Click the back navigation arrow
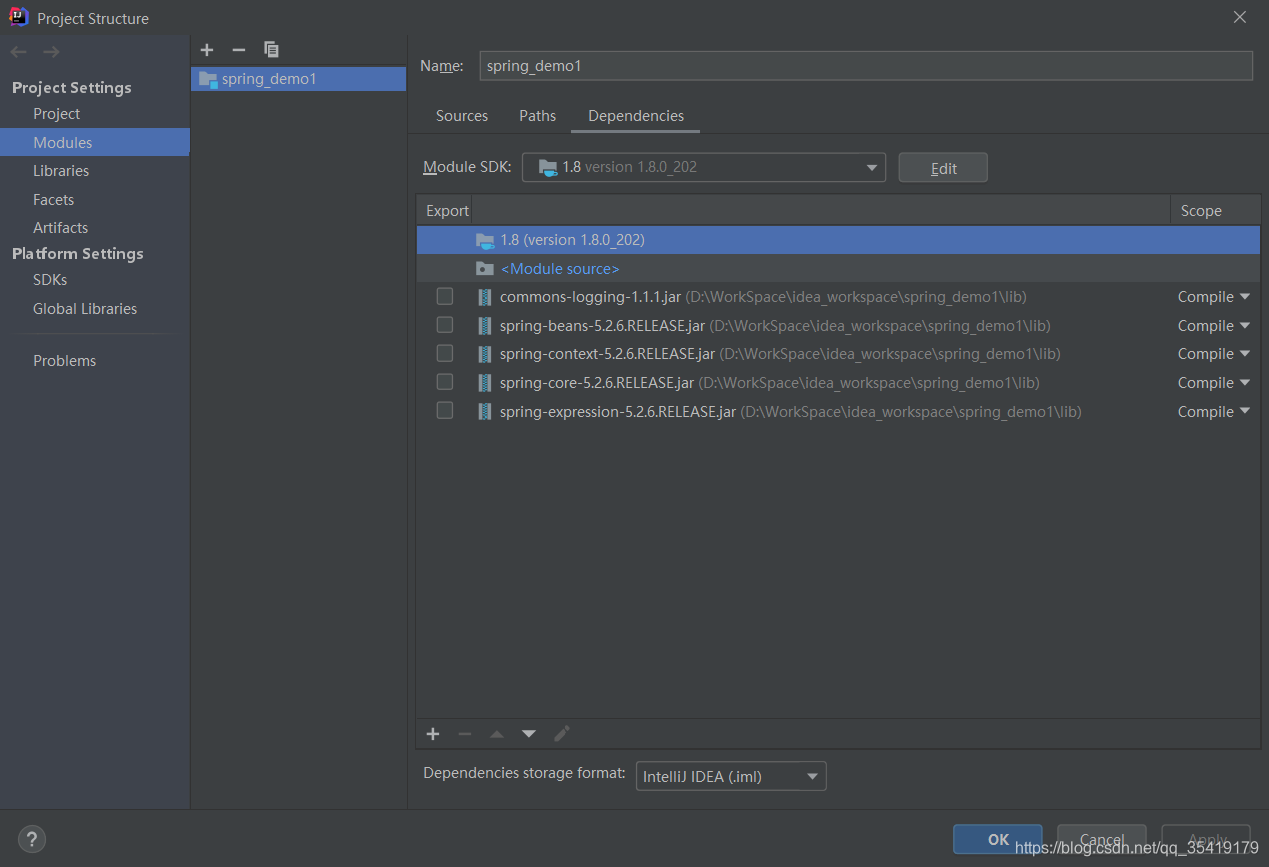The image size is (1269, 867). (x=19, y=52)
